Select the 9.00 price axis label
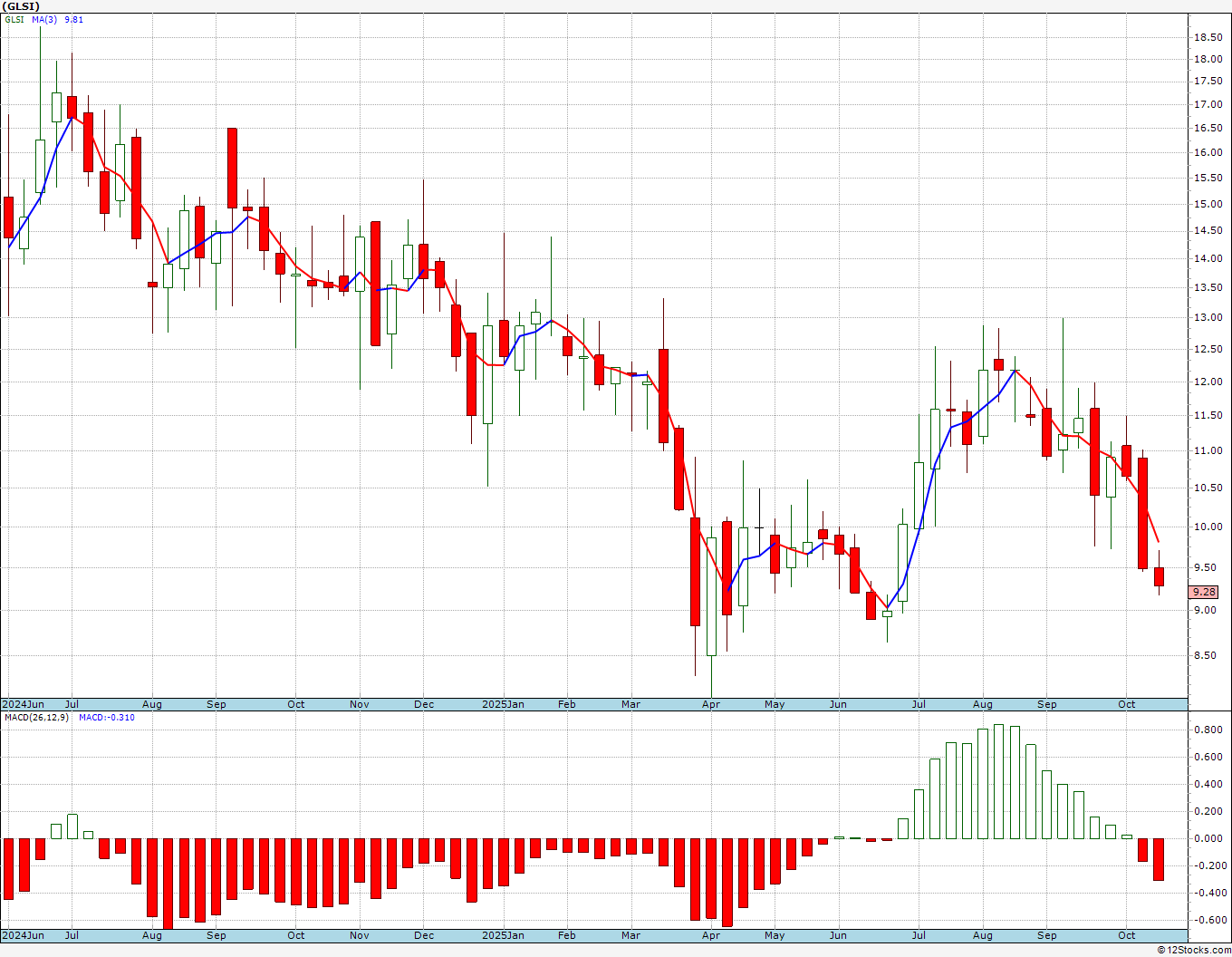 (1206, 610)
